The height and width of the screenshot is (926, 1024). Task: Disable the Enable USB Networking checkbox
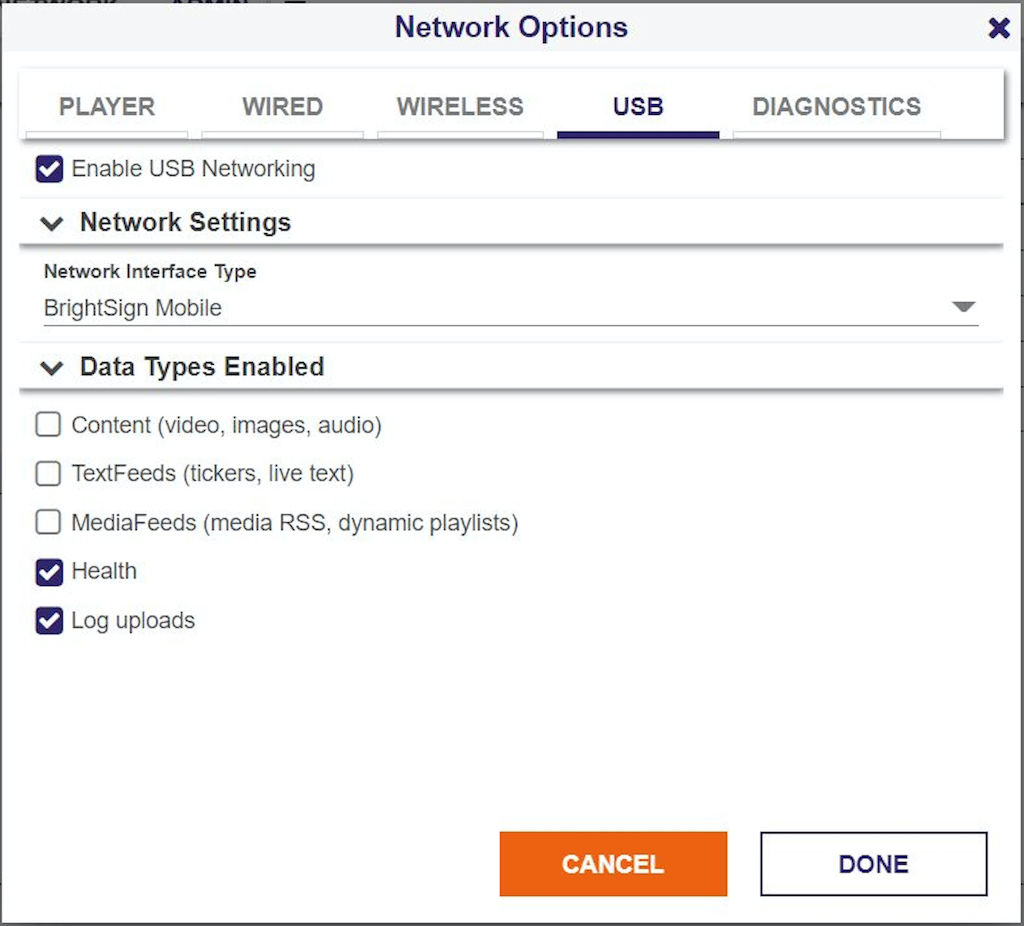pyautogui.click(x=49, y=169)
